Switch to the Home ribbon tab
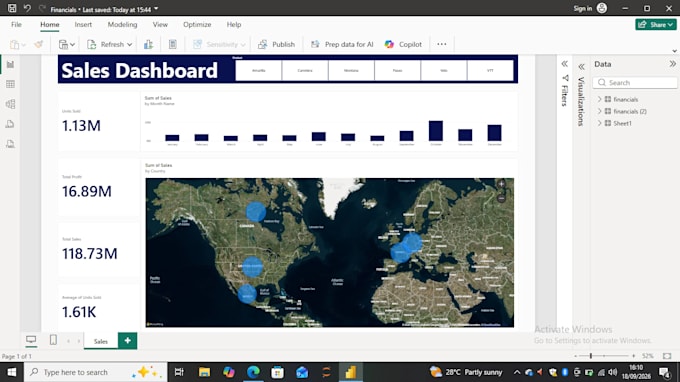Viewport: 680px width, 382px height. tap(50, 25)
